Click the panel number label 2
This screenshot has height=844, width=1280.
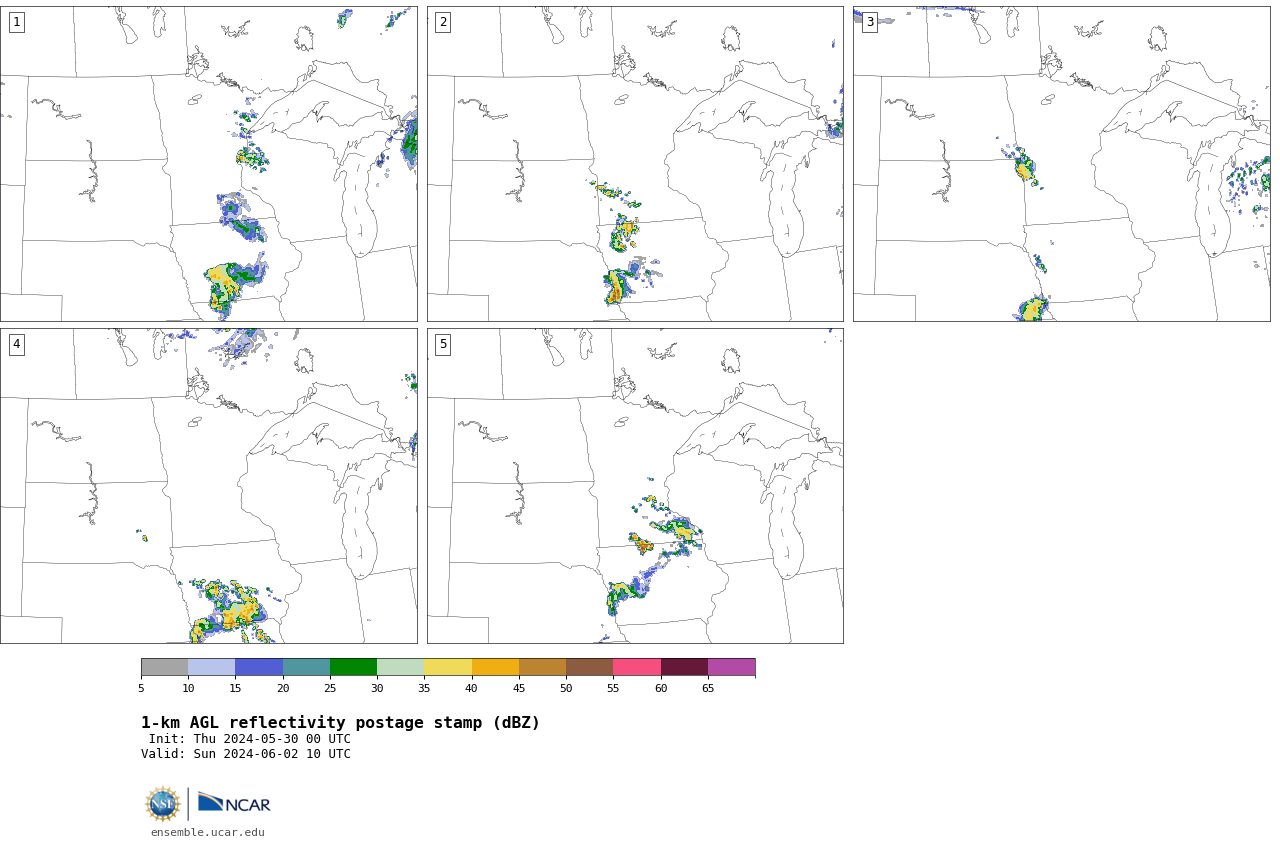(443, 22)
